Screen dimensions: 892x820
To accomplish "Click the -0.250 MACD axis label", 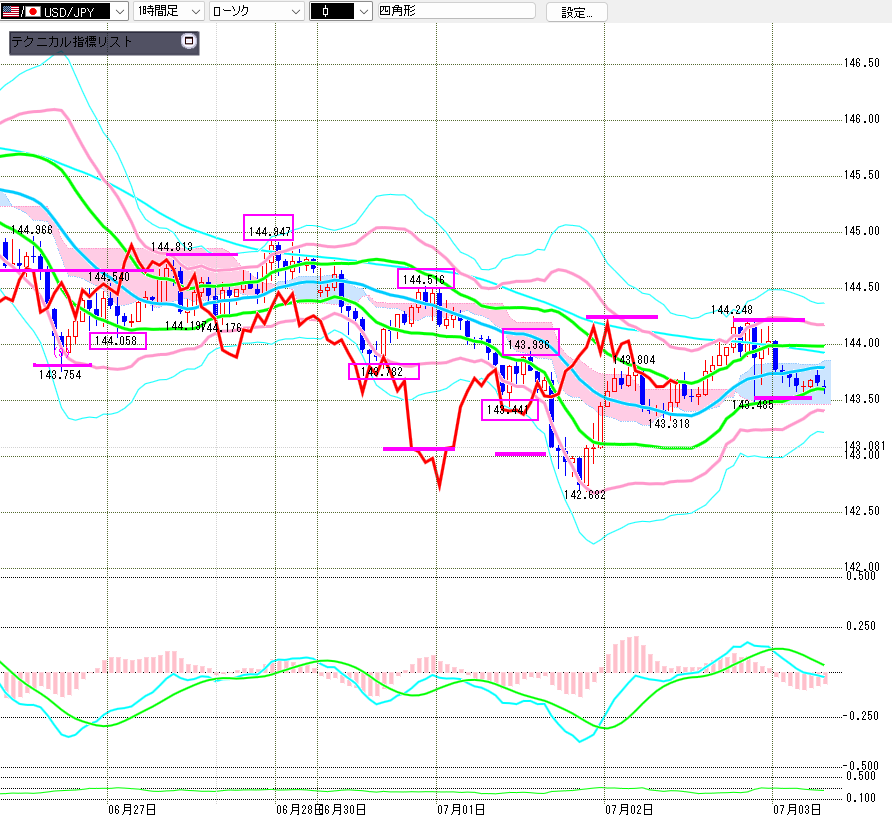I will [x=860, y=715].
